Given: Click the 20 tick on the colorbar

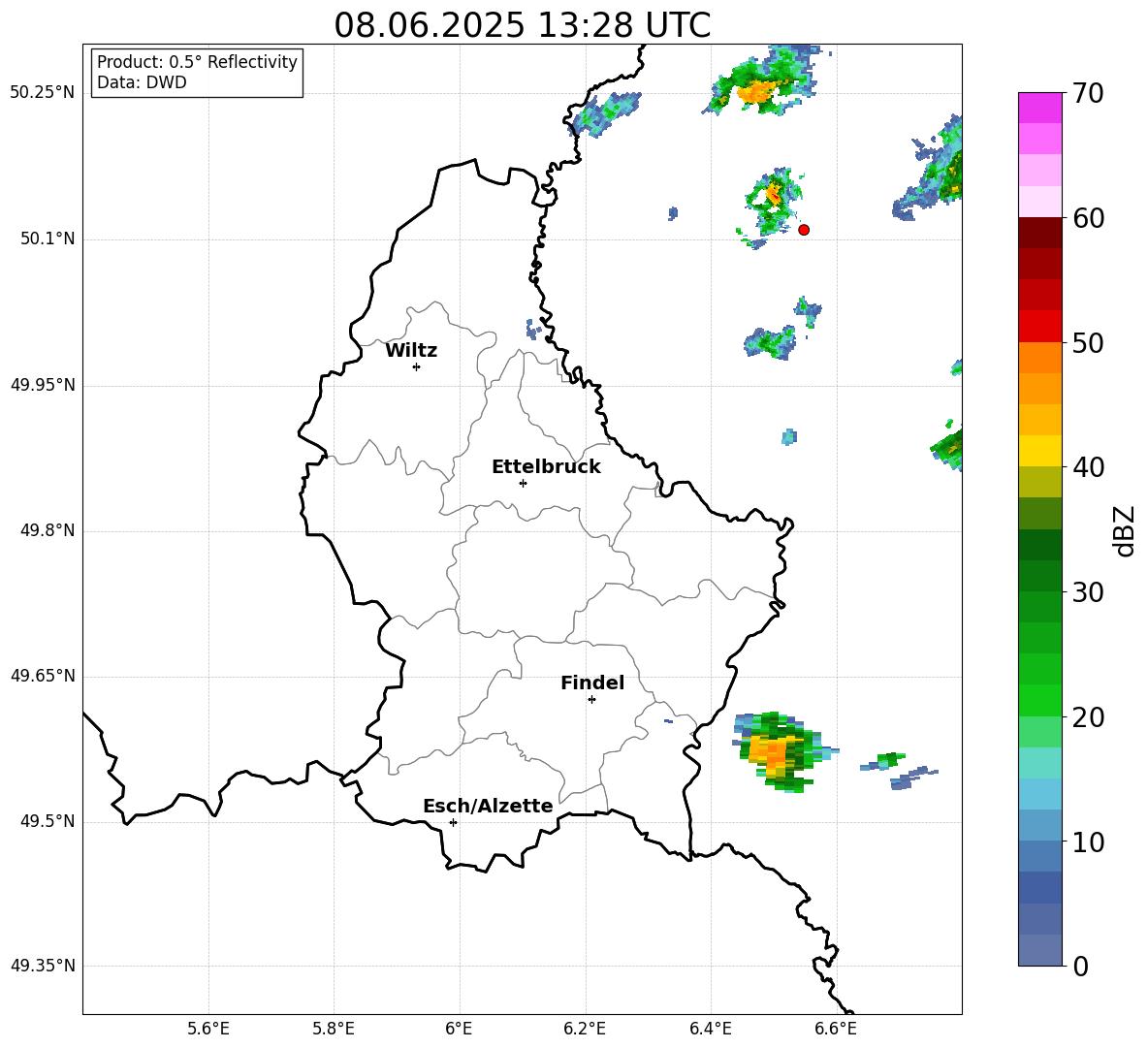Looking at the screenshot, I should [1088, 717].
